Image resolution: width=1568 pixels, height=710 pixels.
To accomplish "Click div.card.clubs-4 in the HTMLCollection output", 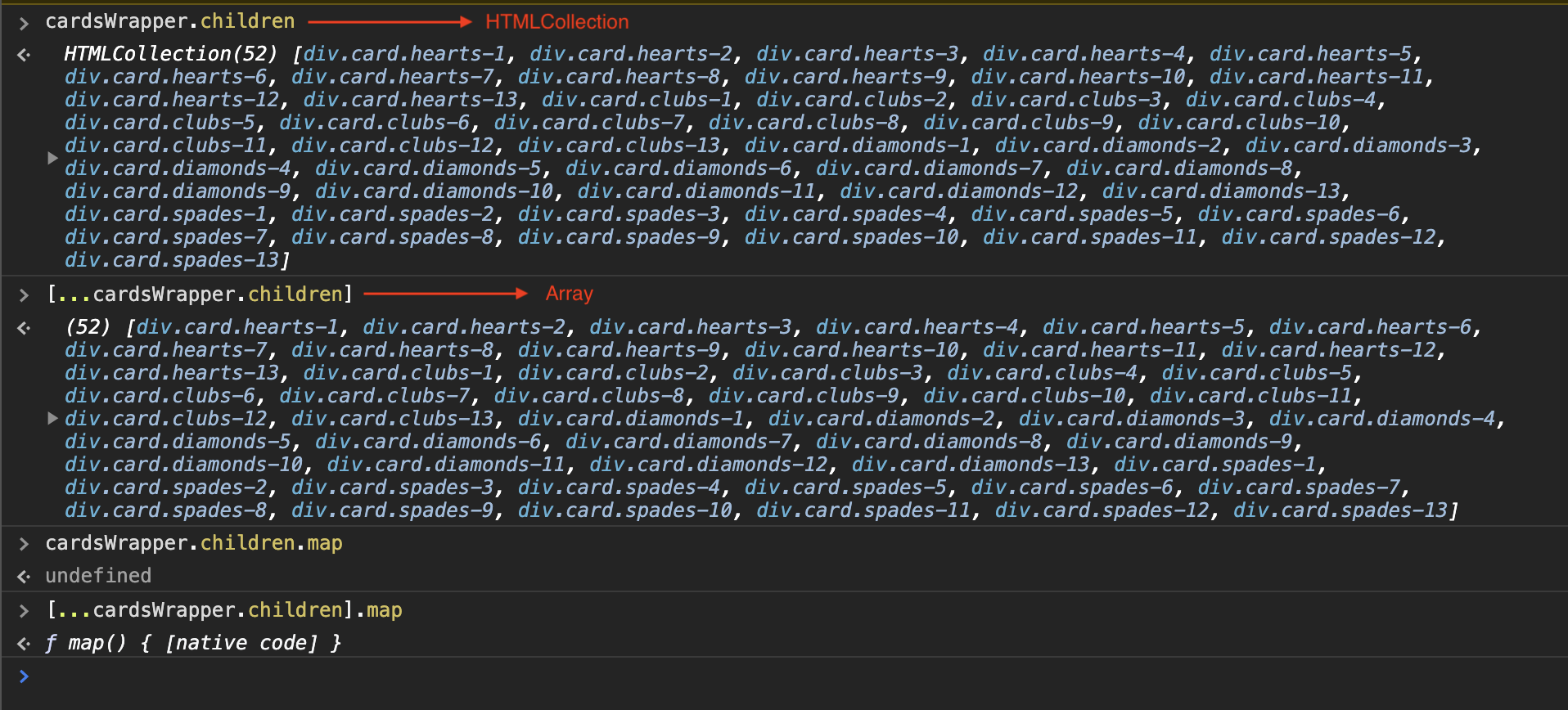I will (1281, 100).
